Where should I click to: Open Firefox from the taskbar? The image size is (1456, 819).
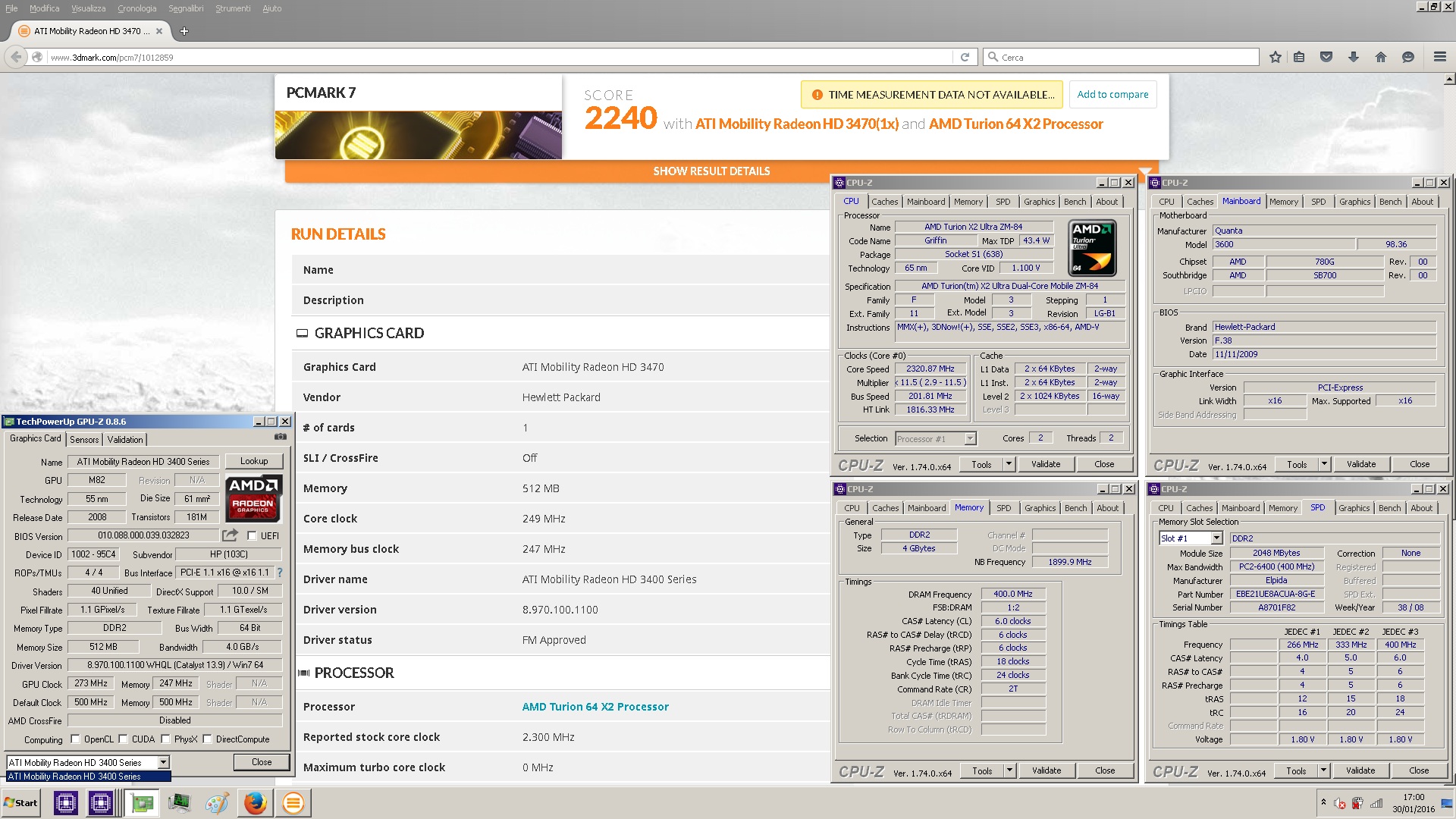(x=256, y=802)
